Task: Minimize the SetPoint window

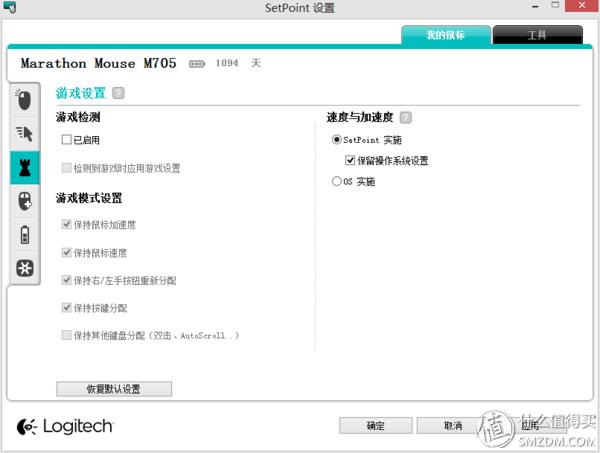Action: 535,6
